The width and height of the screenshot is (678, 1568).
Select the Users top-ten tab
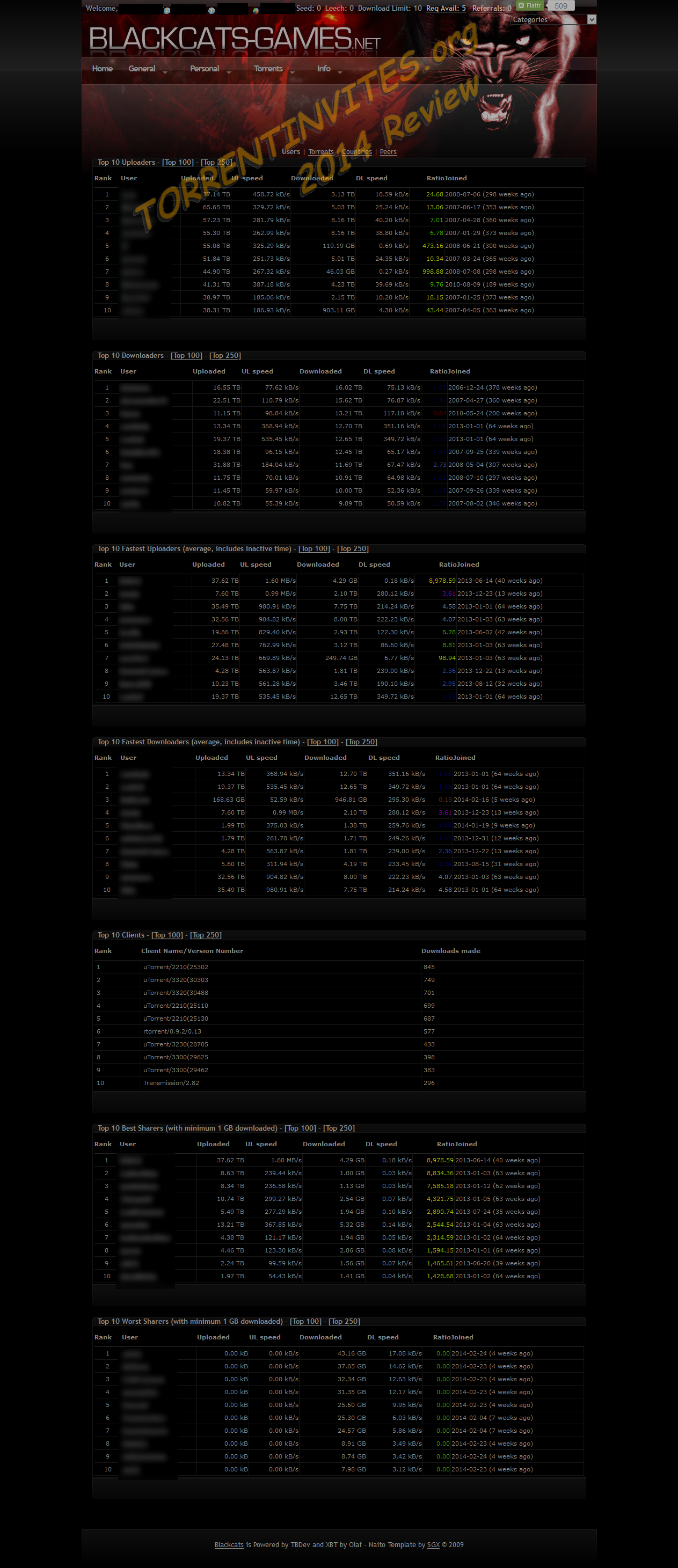click(290, 151)
